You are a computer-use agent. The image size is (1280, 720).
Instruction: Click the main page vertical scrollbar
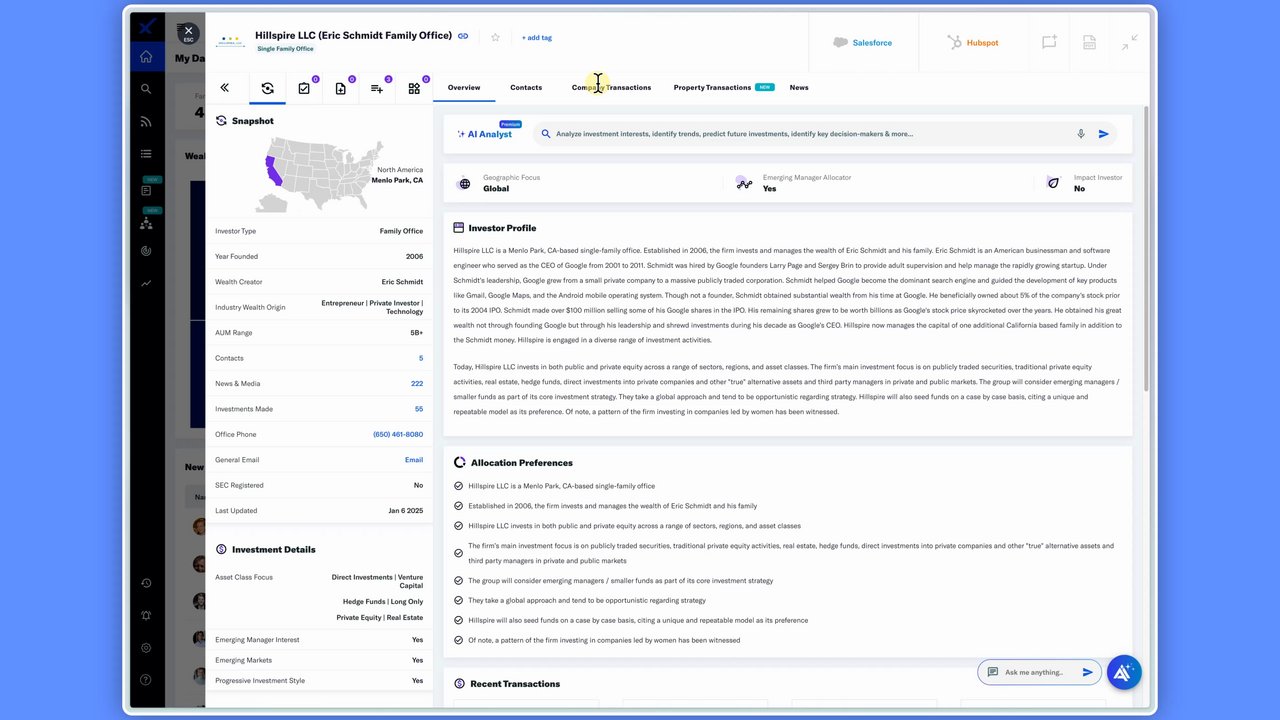(1147, 248)
